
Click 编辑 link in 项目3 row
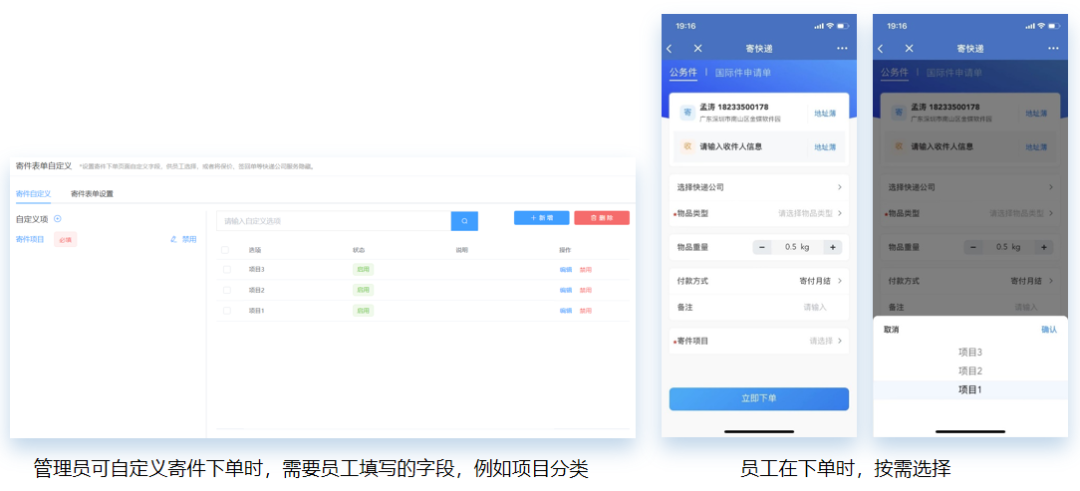566,270
